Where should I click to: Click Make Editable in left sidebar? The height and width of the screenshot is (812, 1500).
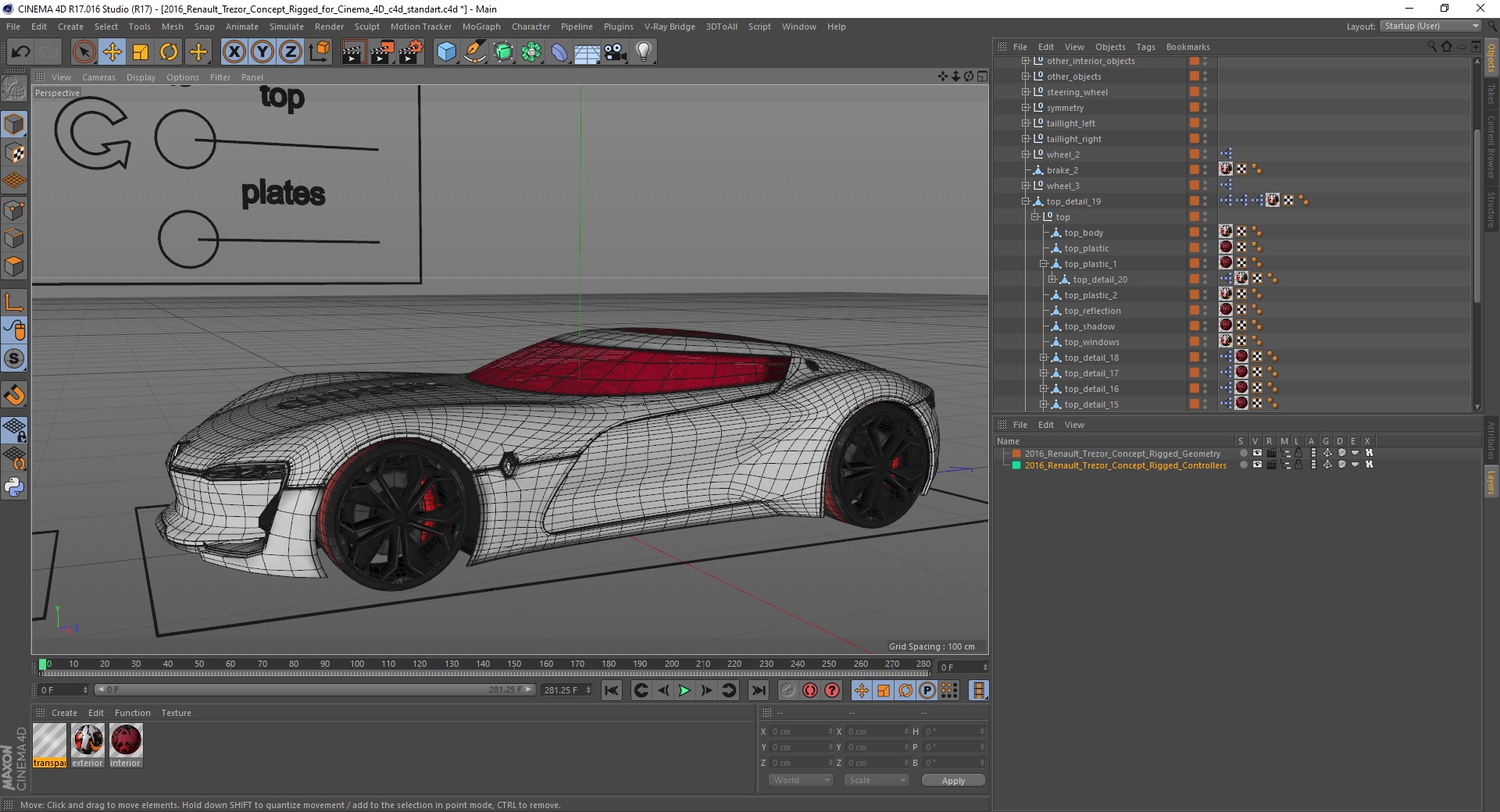pyautogui.click(x=14, y=89)
